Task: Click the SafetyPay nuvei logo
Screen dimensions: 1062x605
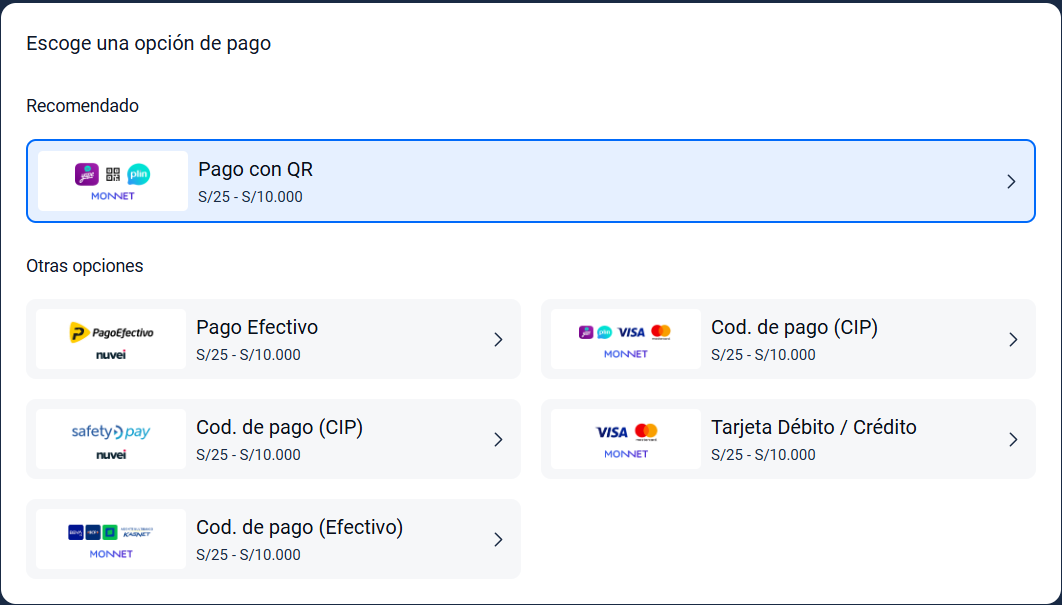Action: pos(111,439)
